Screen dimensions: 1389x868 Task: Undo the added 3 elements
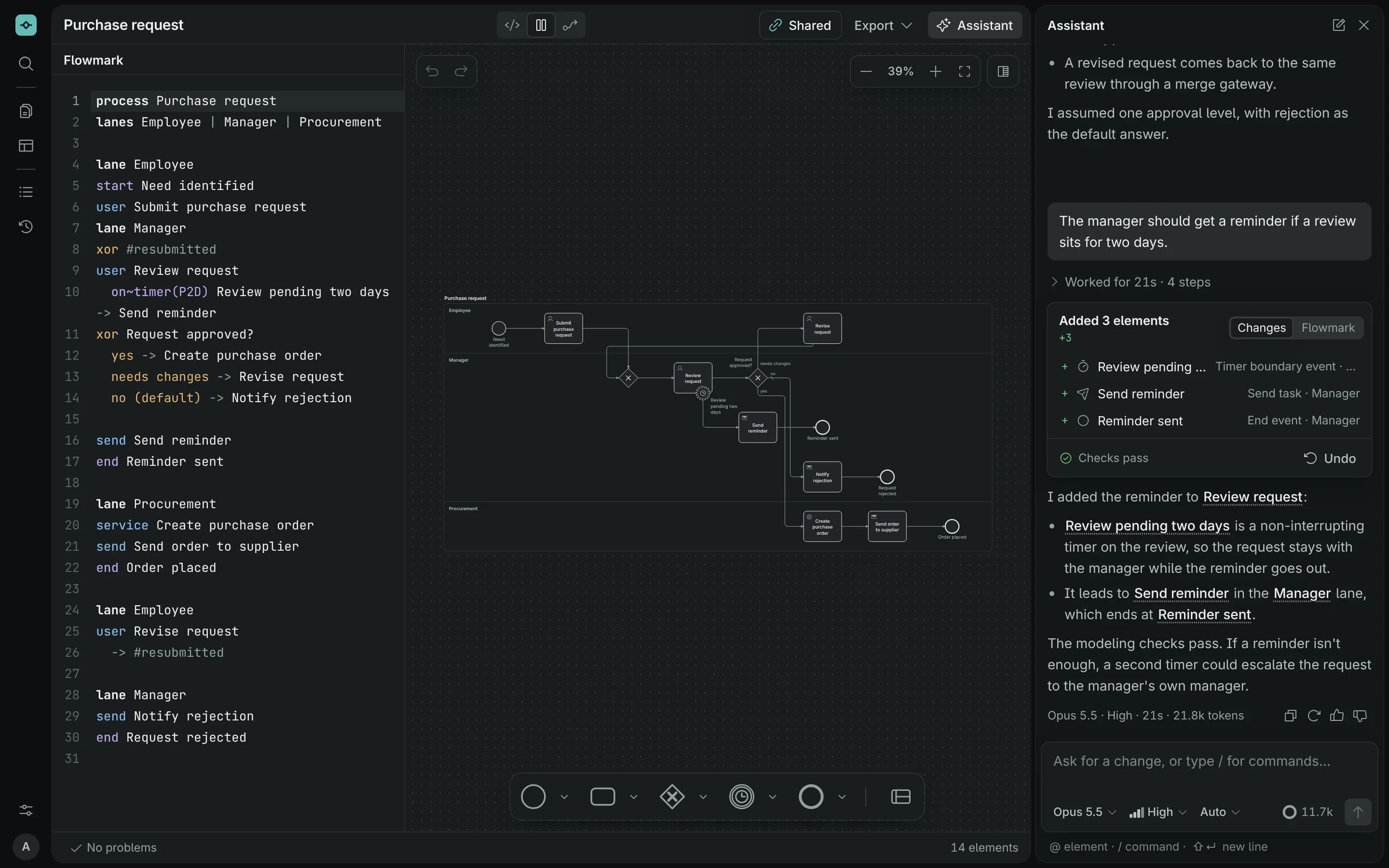point(1329,458)
